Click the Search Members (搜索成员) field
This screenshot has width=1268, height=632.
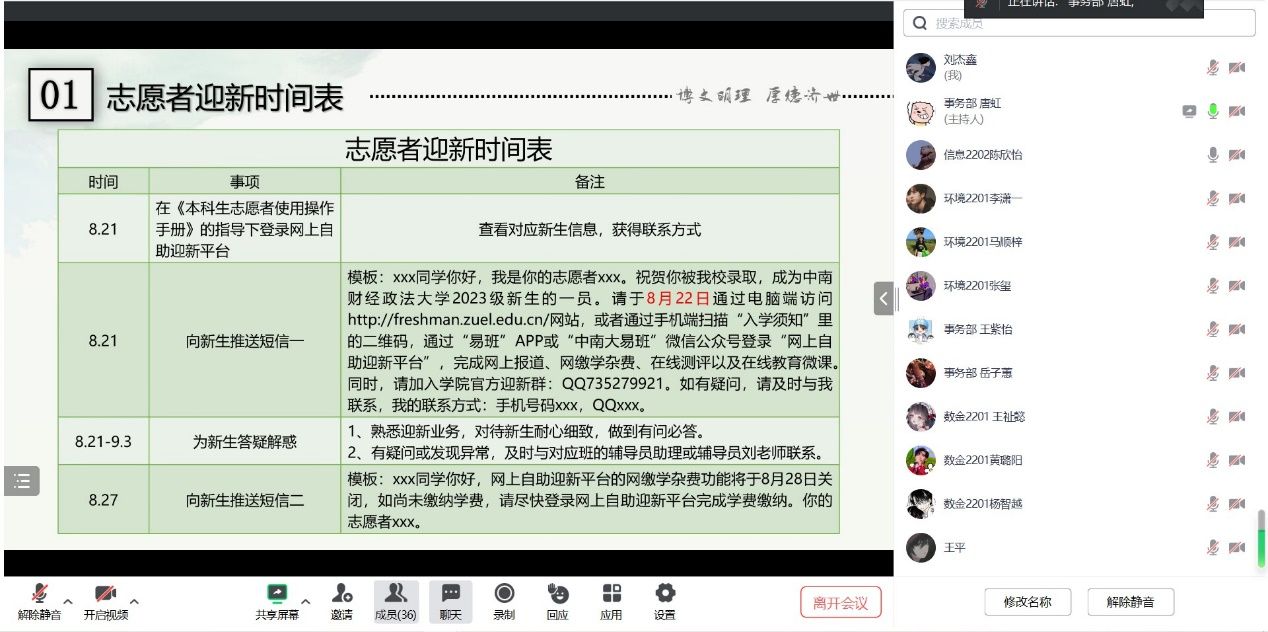(x=1080, y=23)
